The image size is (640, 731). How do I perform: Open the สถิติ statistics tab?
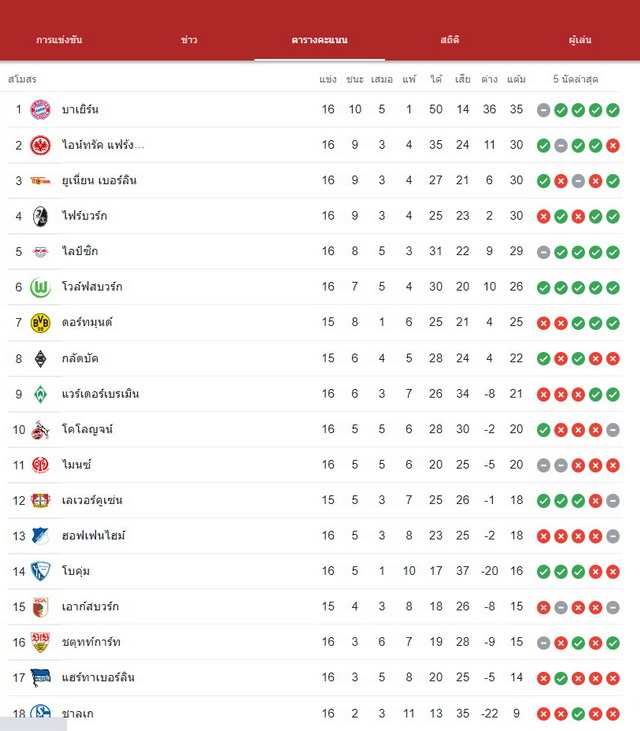pyautogui.click(x=450, y=40)
